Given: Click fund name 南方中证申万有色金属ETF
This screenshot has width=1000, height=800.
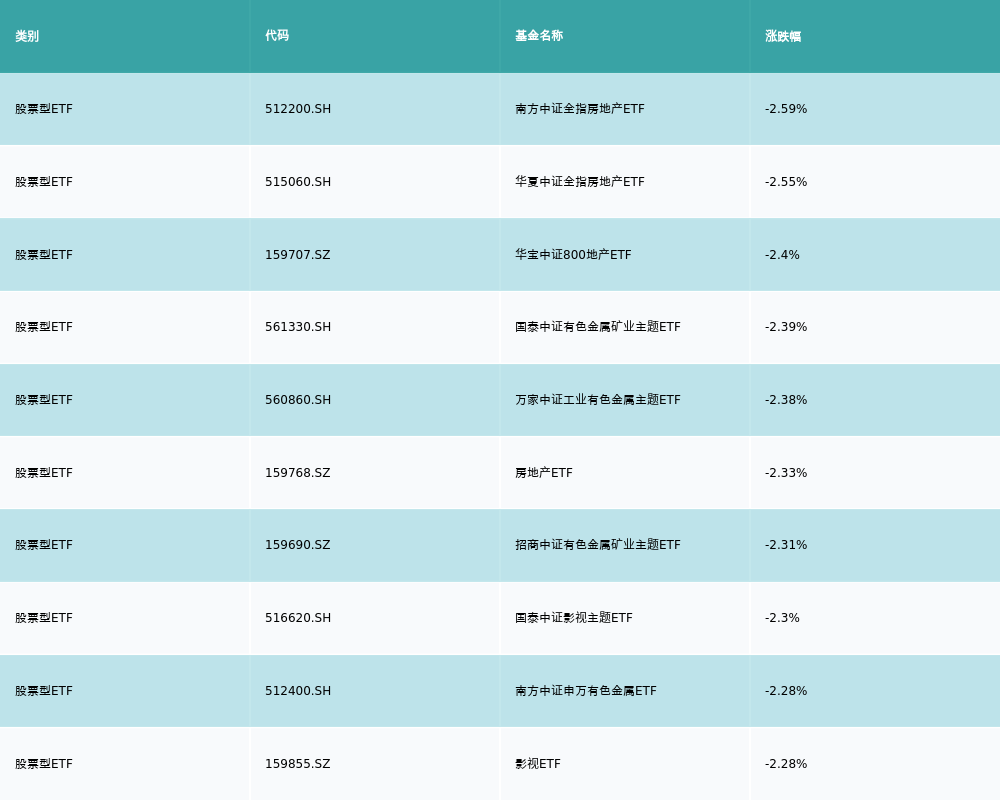Looking at the screenshot, I should (585, 691).
